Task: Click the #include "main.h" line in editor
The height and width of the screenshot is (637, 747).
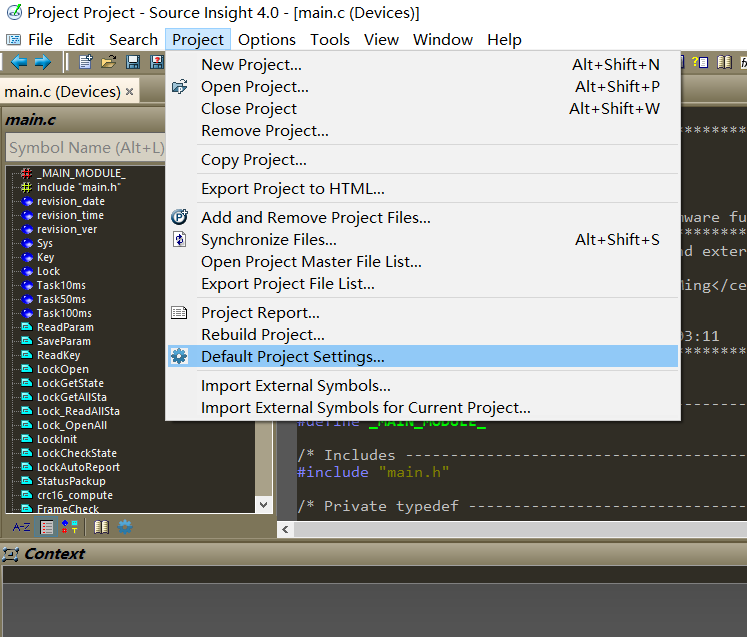Action: point(373,472)
